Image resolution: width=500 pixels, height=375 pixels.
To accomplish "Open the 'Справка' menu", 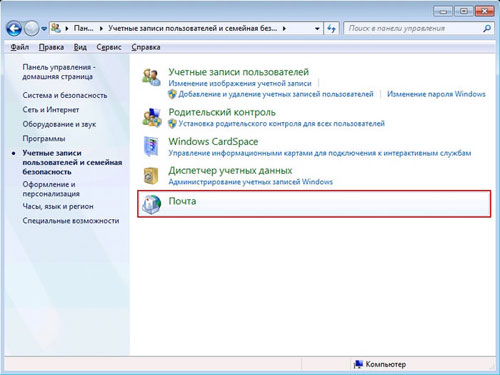I will 146,47.
